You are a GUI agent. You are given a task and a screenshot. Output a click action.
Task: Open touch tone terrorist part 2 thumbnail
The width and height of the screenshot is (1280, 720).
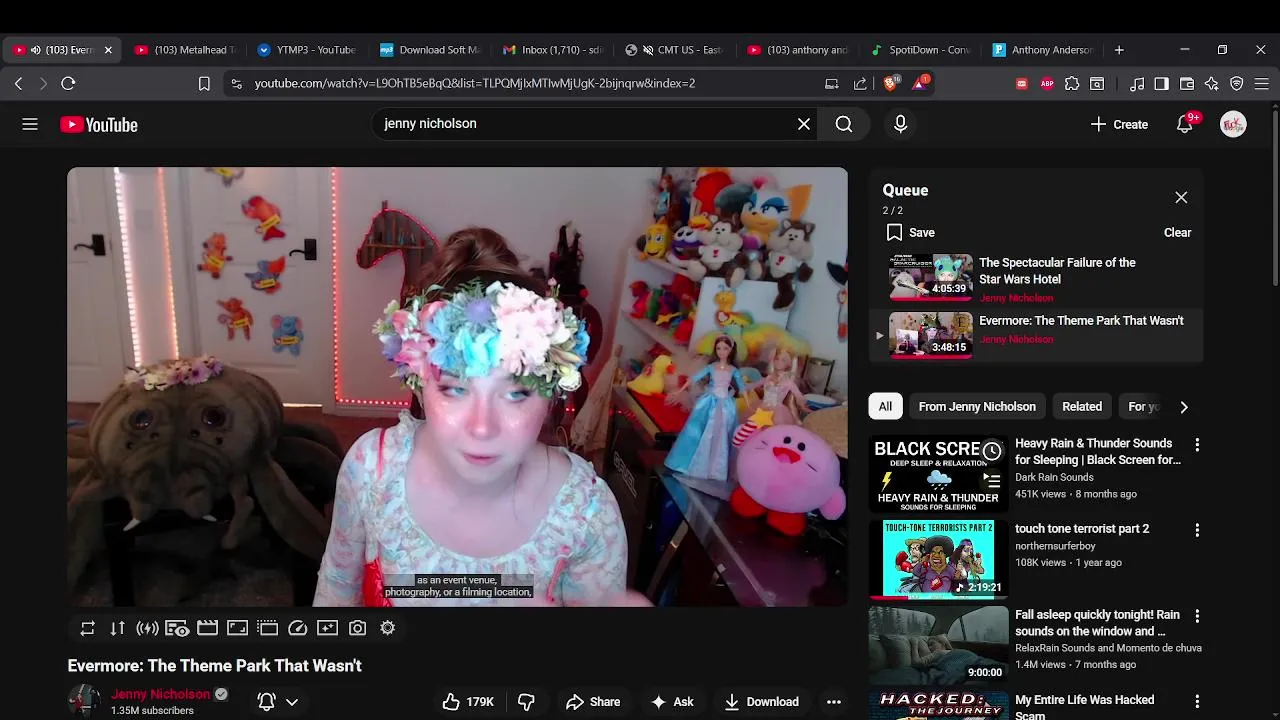click(939, 558)
